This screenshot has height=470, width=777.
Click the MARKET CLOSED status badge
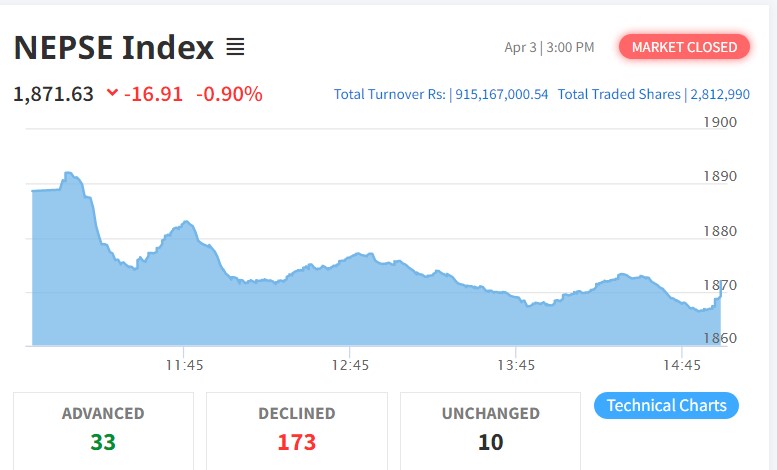684,47
